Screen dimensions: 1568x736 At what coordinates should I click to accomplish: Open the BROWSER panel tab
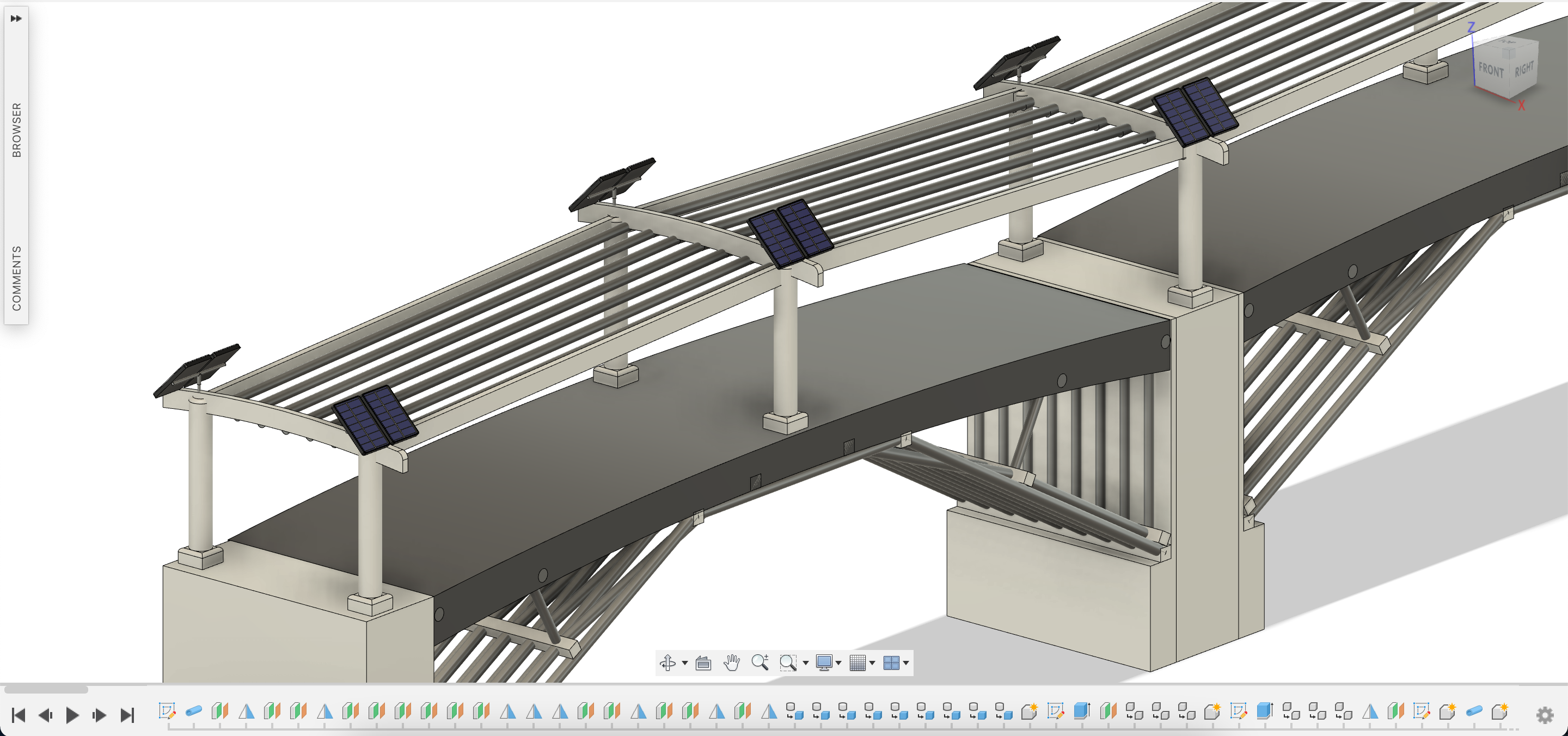16,130
